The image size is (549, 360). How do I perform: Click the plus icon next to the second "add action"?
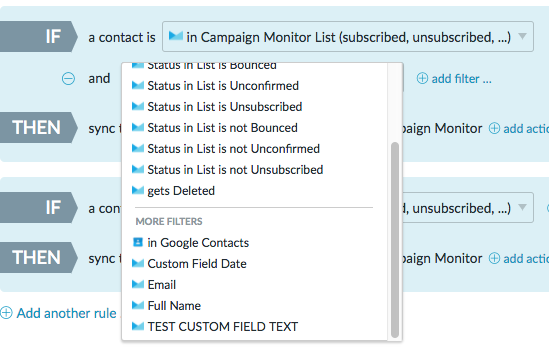click(x=494, y=258)
